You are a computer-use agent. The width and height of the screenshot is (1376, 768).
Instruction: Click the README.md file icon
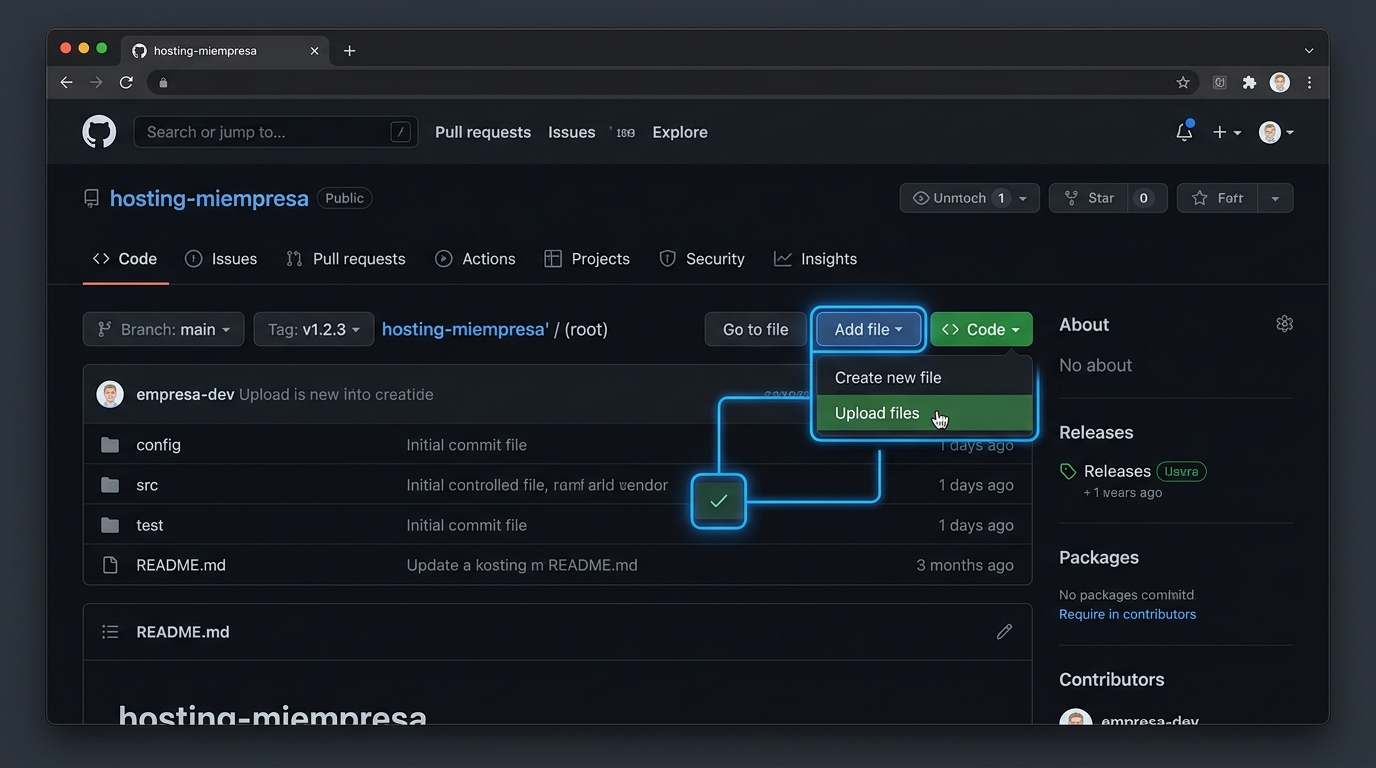click(110, 565)
